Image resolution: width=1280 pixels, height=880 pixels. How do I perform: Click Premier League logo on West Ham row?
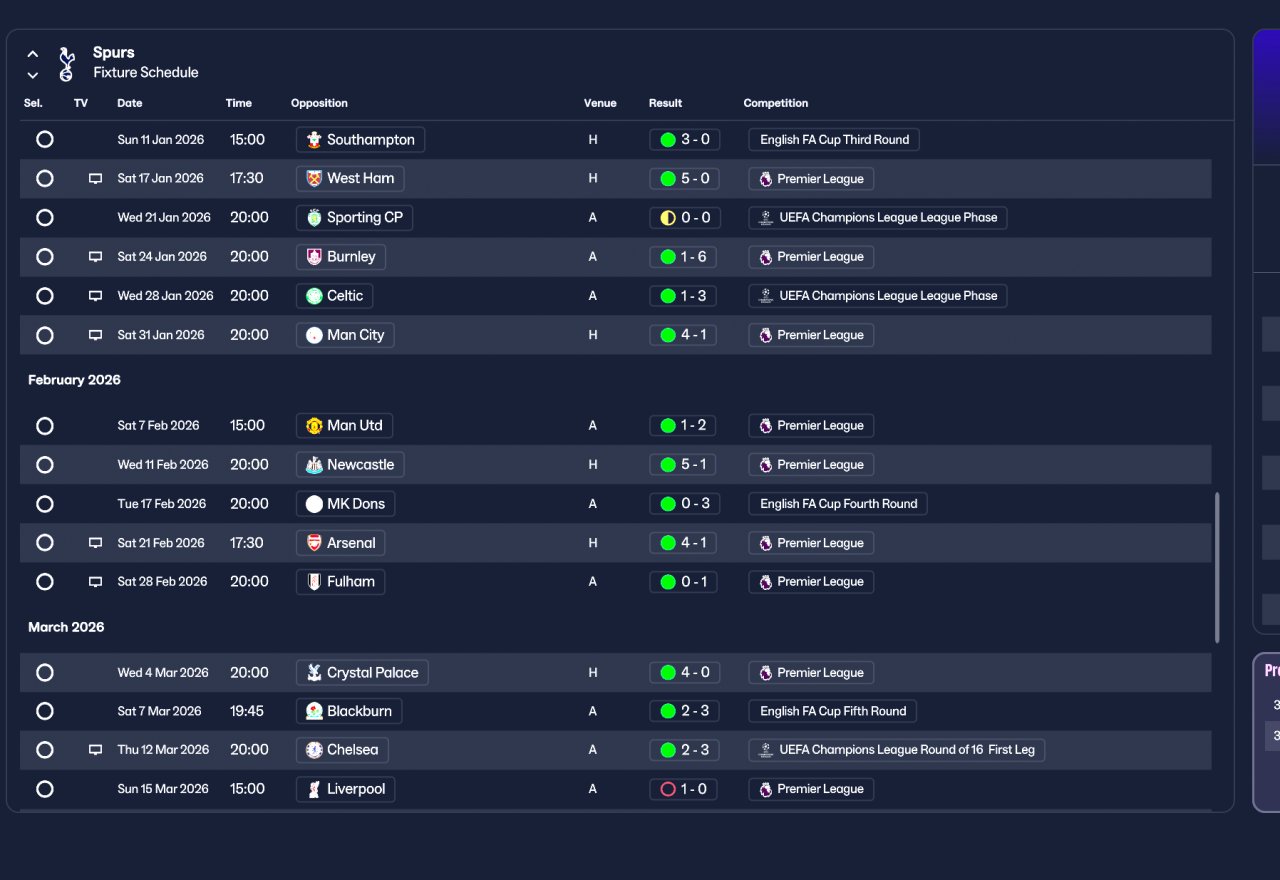pyautogui.click(x=765, y=179)
